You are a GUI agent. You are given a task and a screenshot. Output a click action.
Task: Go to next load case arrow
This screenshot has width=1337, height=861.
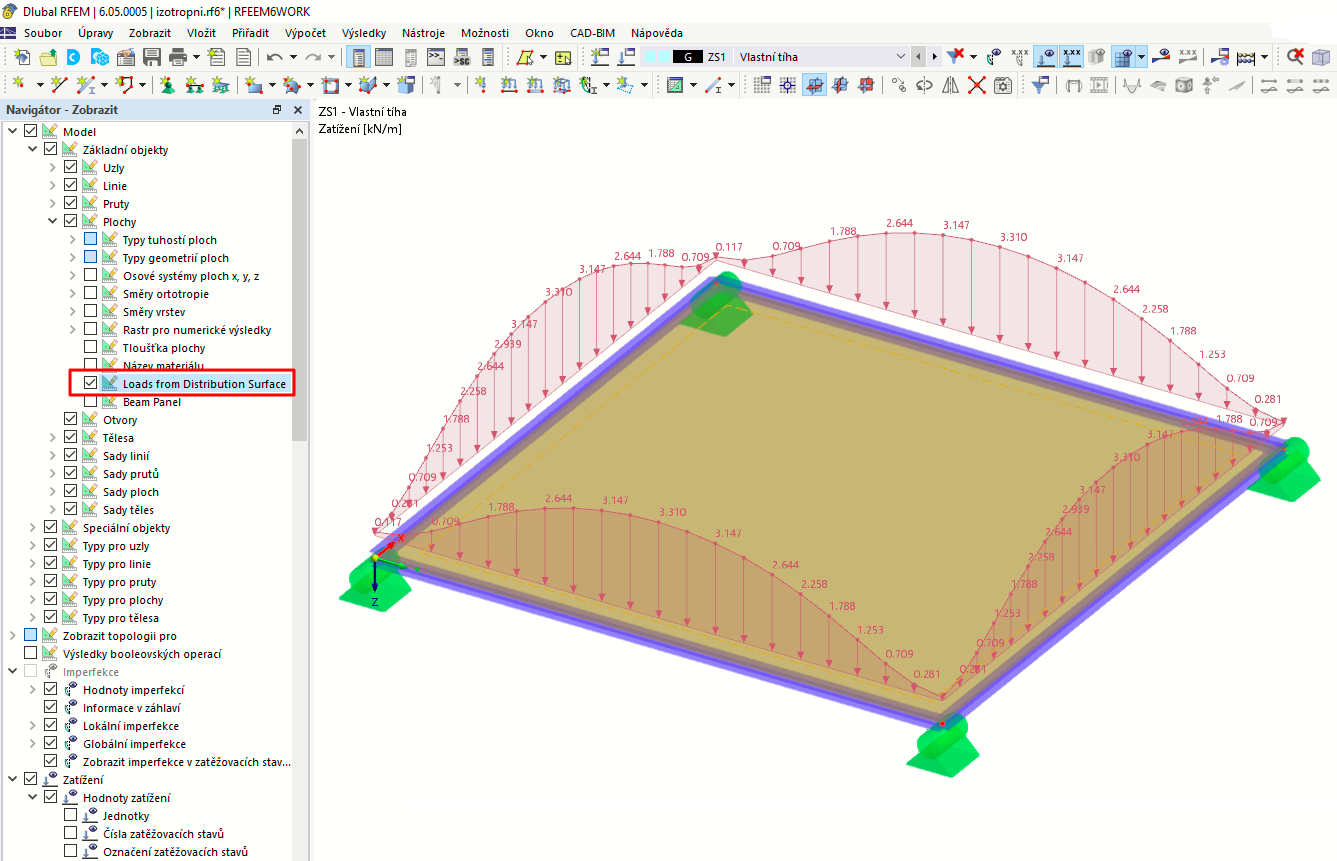[934, 57]
